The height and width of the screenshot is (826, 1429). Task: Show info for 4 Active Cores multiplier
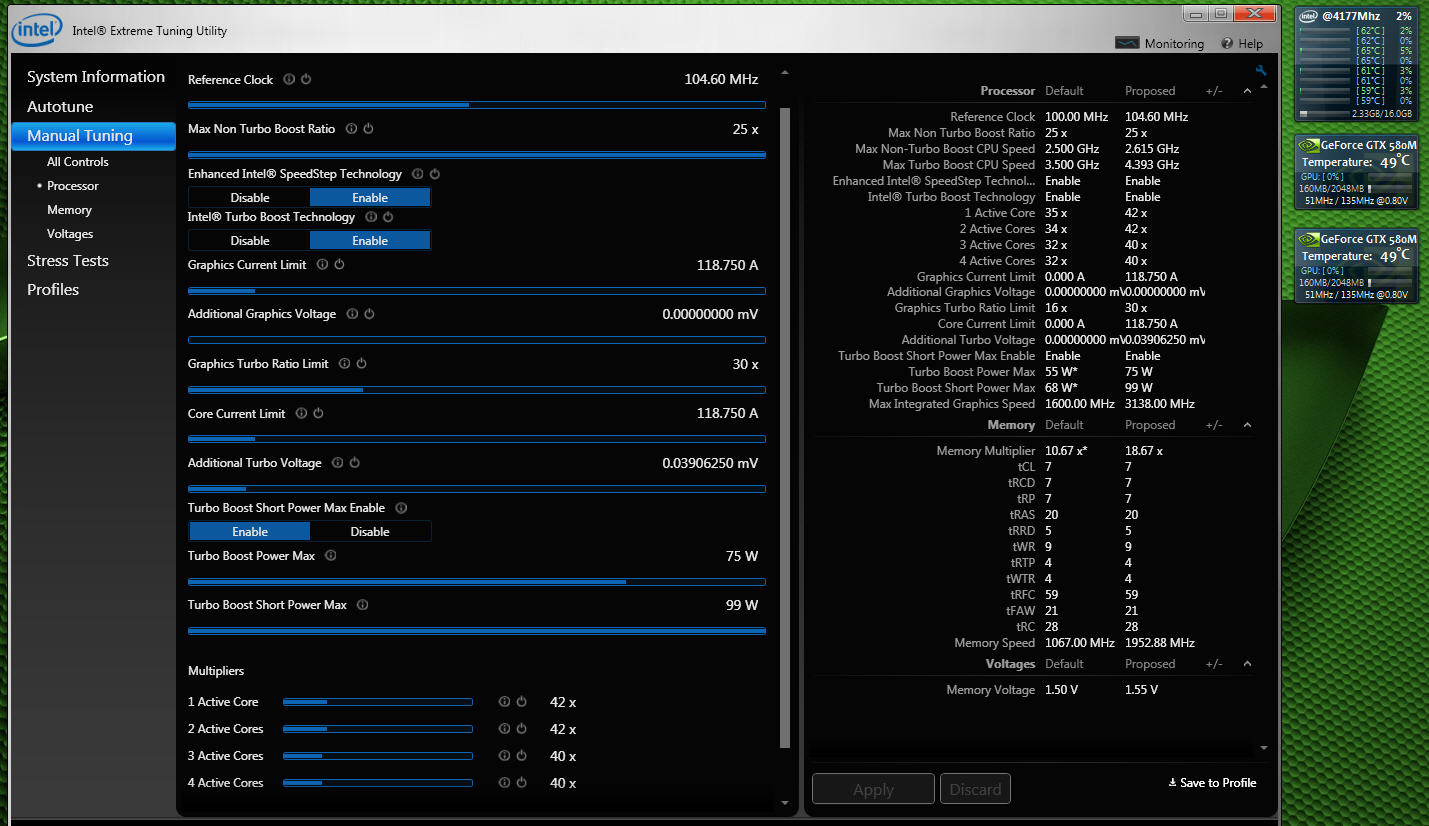tap(504, 783)
